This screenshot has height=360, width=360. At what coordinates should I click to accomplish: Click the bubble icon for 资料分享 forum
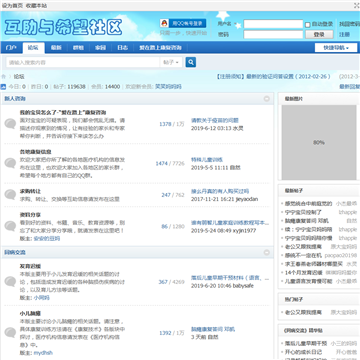click(10, 226)
